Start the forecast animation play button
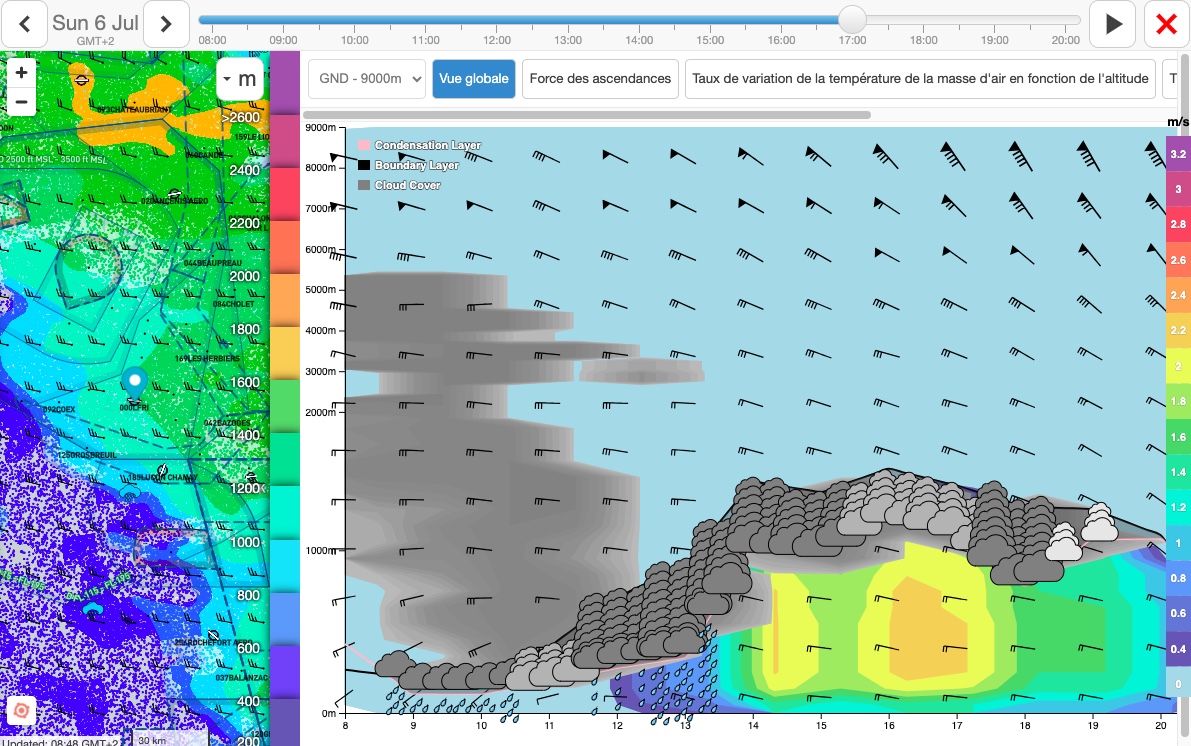The width and height of the screenshot is (1191, 746). pos(1112,24)
